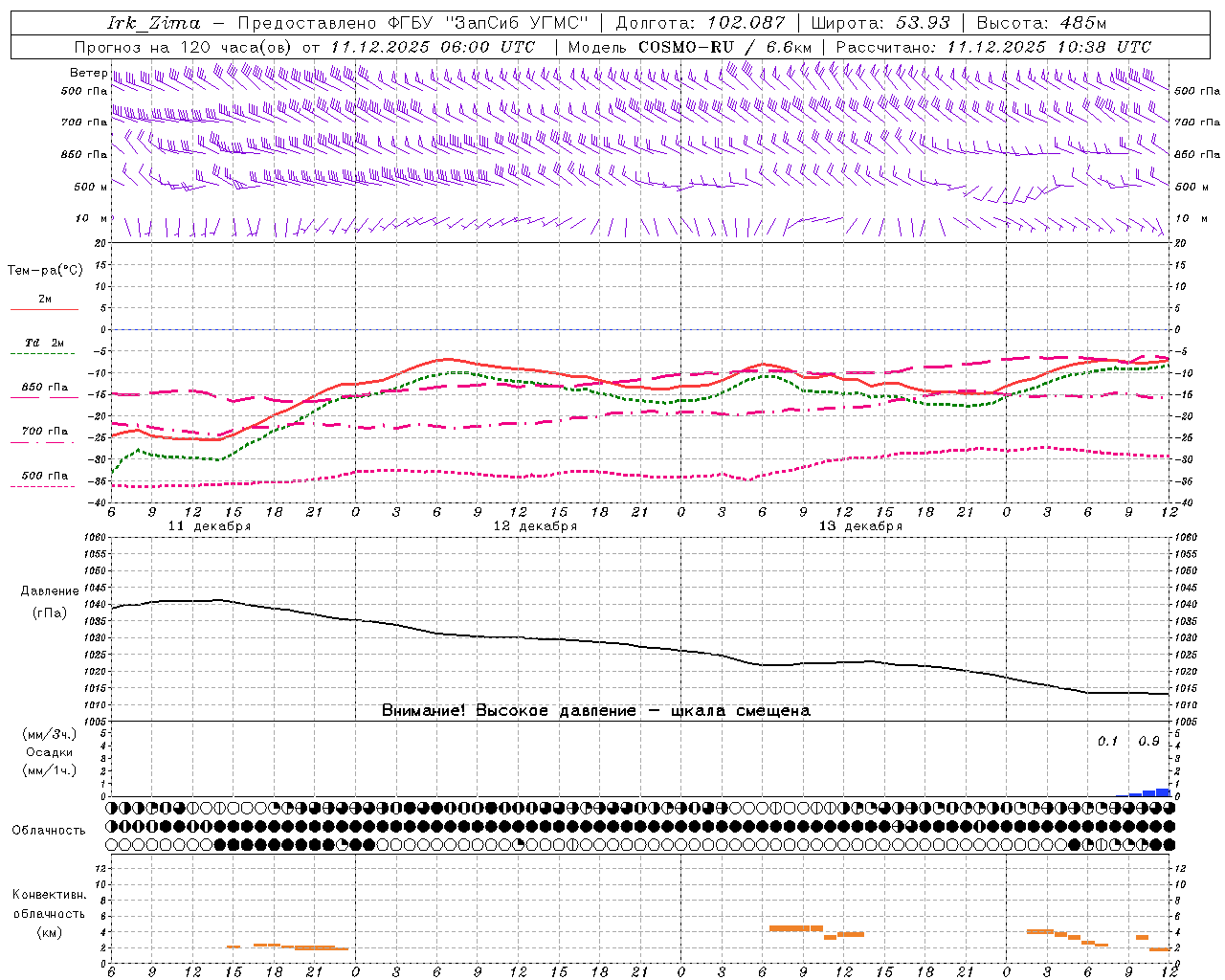The image size is (1225, 980).
Task: Click the 'Ветер' wind panel label
Action: 88,73
